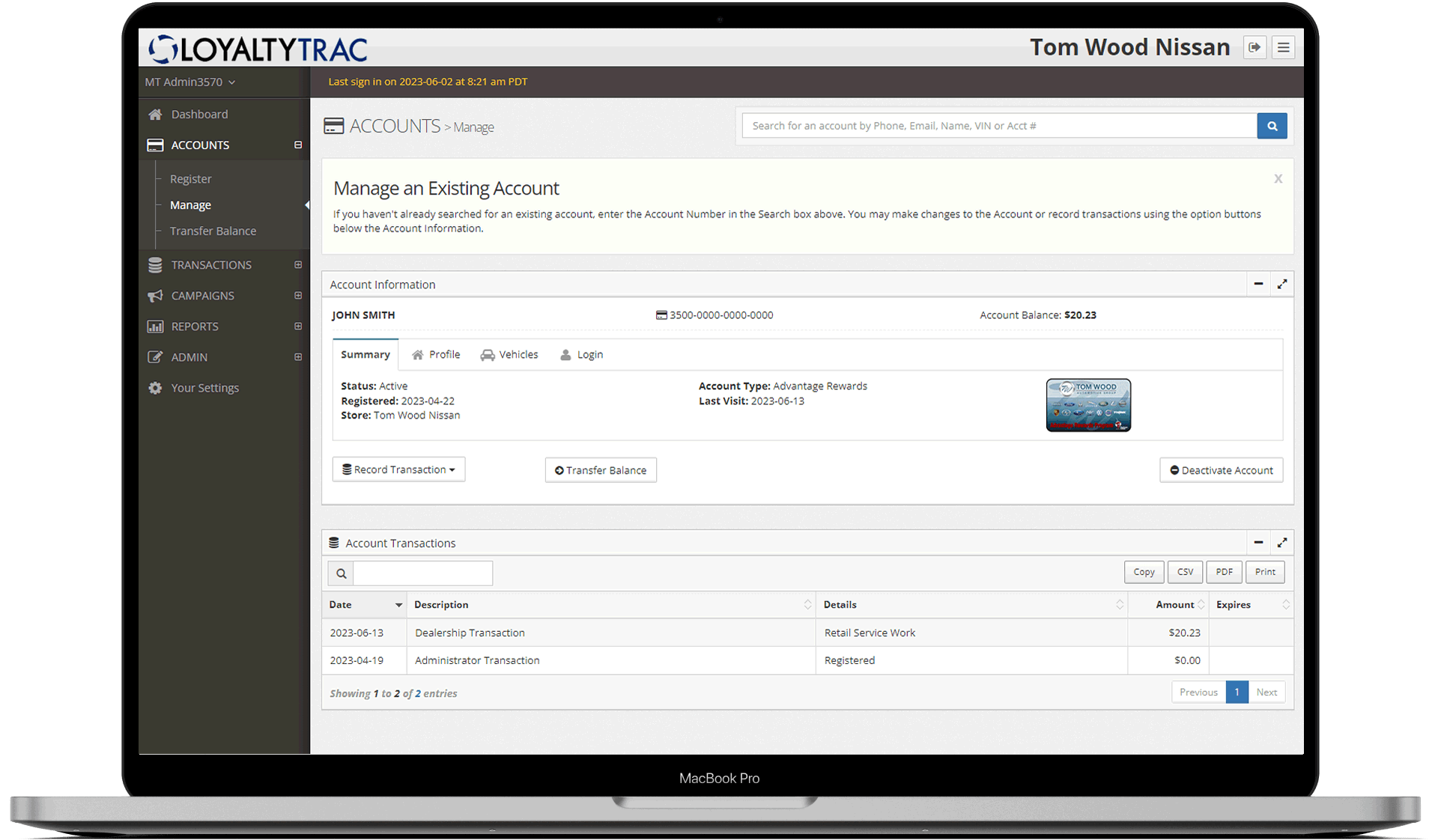This screenshot has width=1438, height=840.
Task: Select the Administrator Transaction row
Action: [x=807, y=660]
